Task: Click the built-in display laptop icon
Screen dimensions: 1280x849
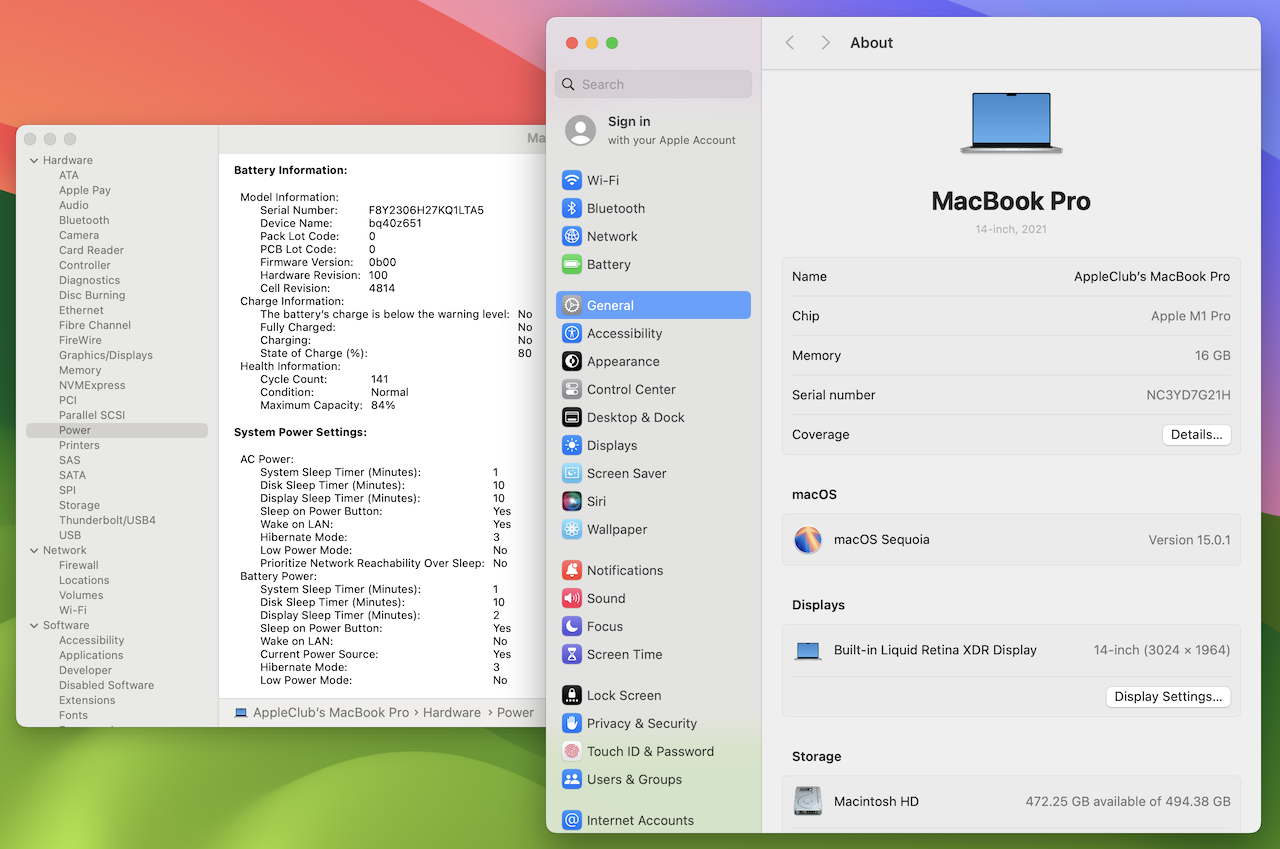Action: (x=808, y=651)
